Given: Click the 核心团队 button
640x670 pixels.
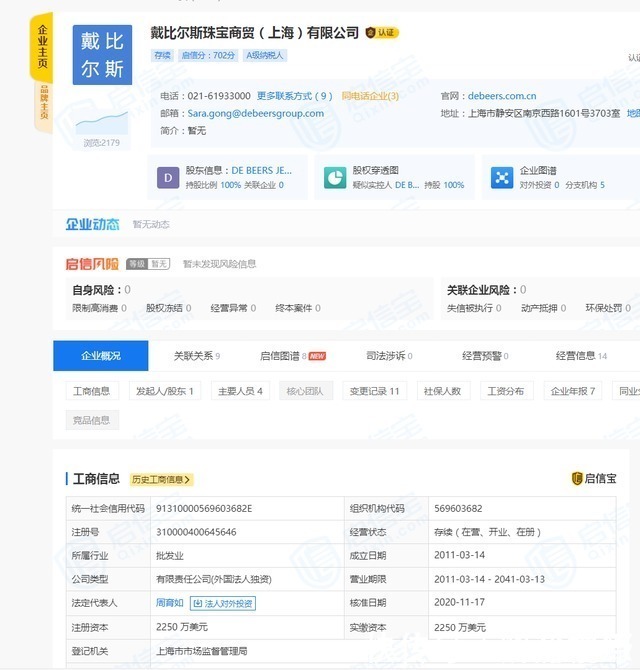Looking at the screenshot, I should (306, 391).
